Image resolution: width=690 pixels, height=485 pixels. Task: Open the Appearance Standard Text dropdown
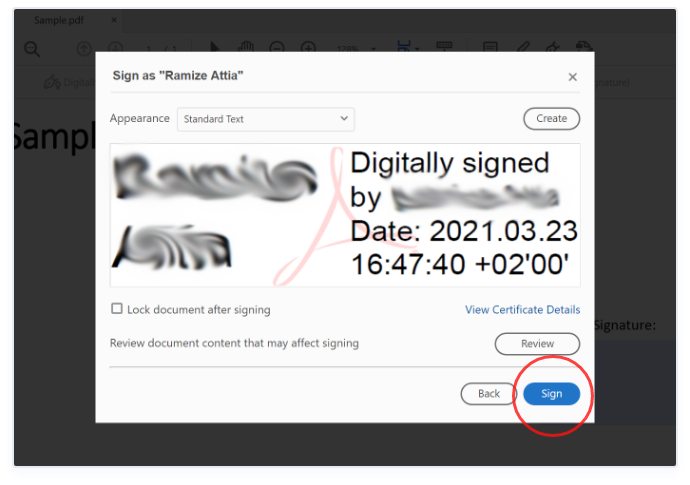(x=266, y=119)
